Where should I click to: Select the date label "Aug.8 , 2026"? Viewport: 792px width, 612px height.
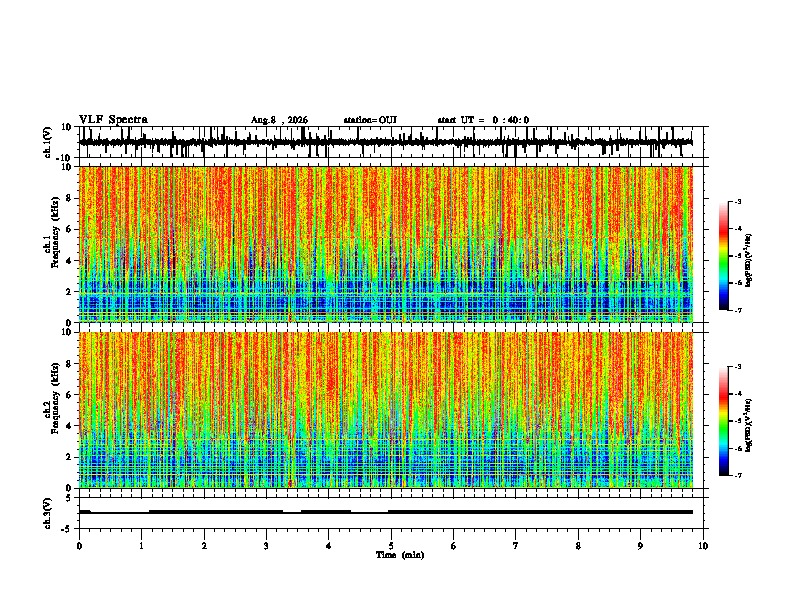click(x=279, y=120)
